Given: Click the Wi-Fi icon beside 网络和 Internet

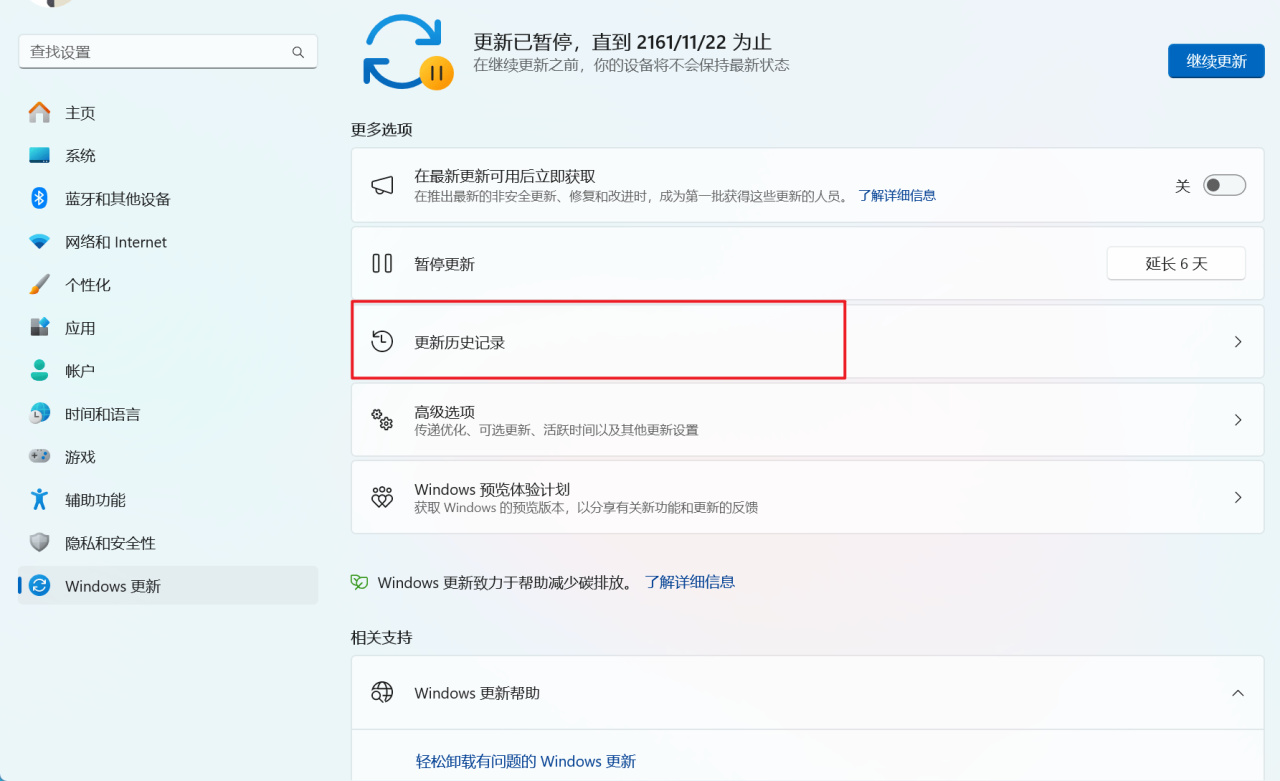Looking at the screenshot, I should (39, 242).
